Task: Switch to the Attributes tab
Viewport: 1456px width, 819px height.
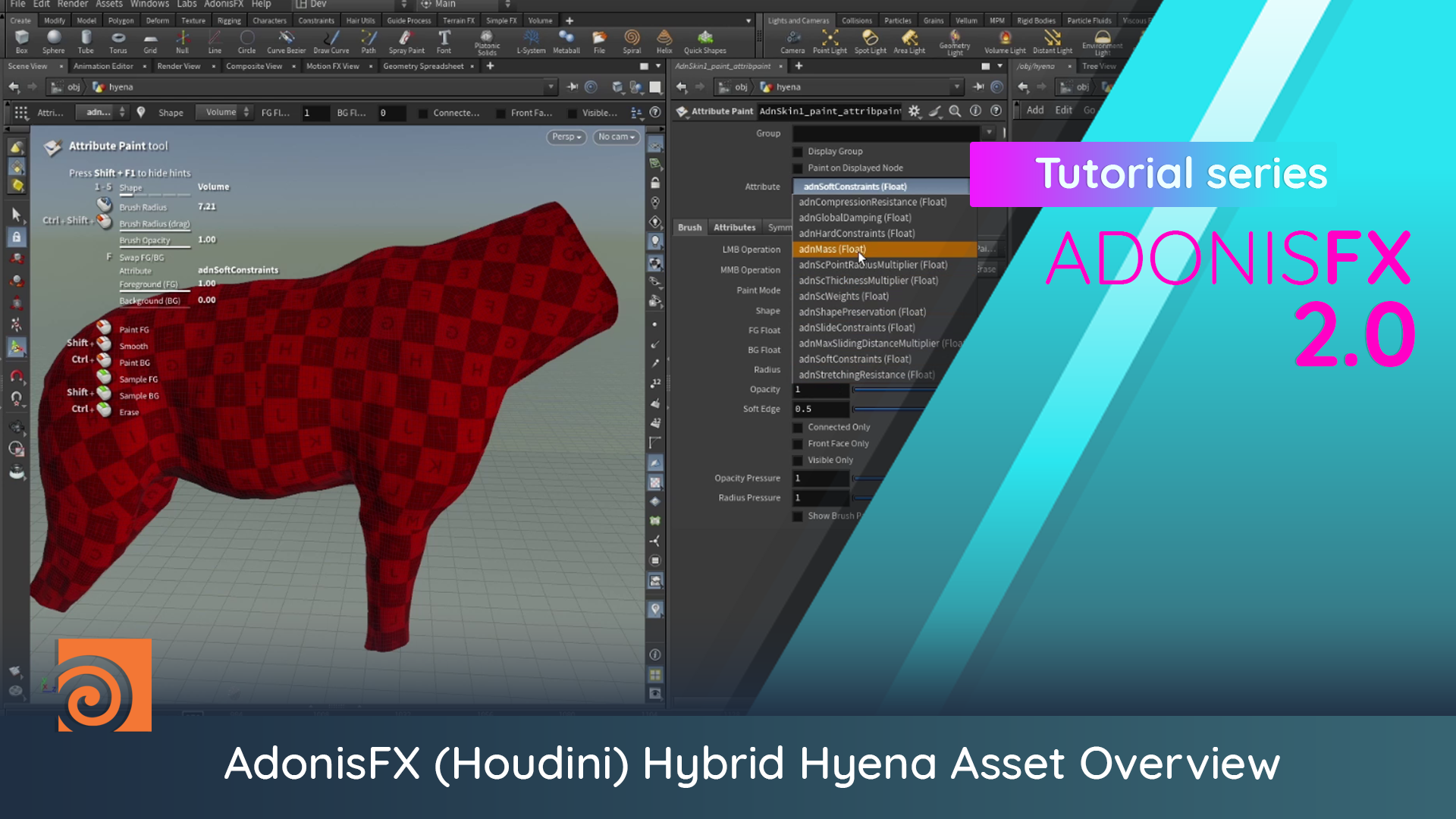Action: (734, 227)
